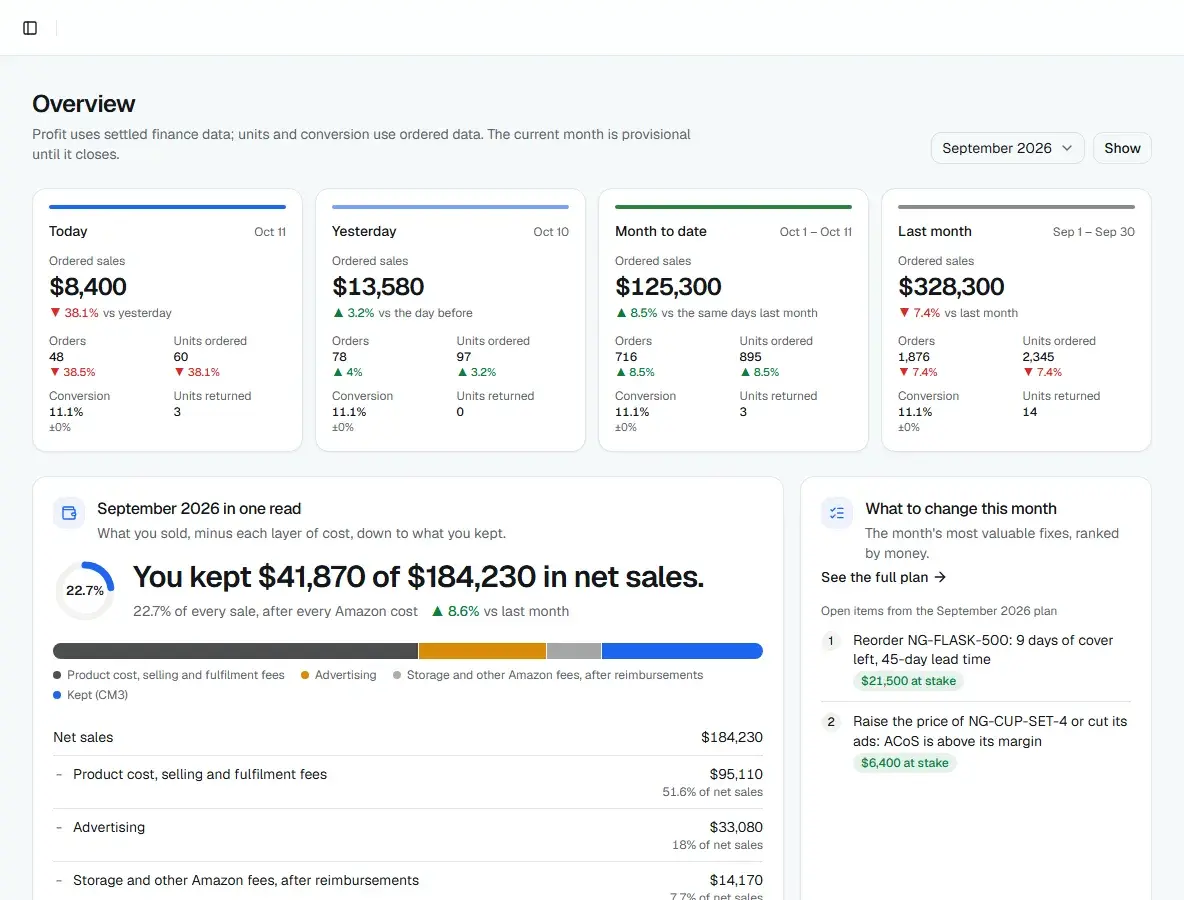Click Open items from the September 2026 plan
The height and width of the screenshot is (900, 1184).
pyautogui.click(x=939, y=611)
